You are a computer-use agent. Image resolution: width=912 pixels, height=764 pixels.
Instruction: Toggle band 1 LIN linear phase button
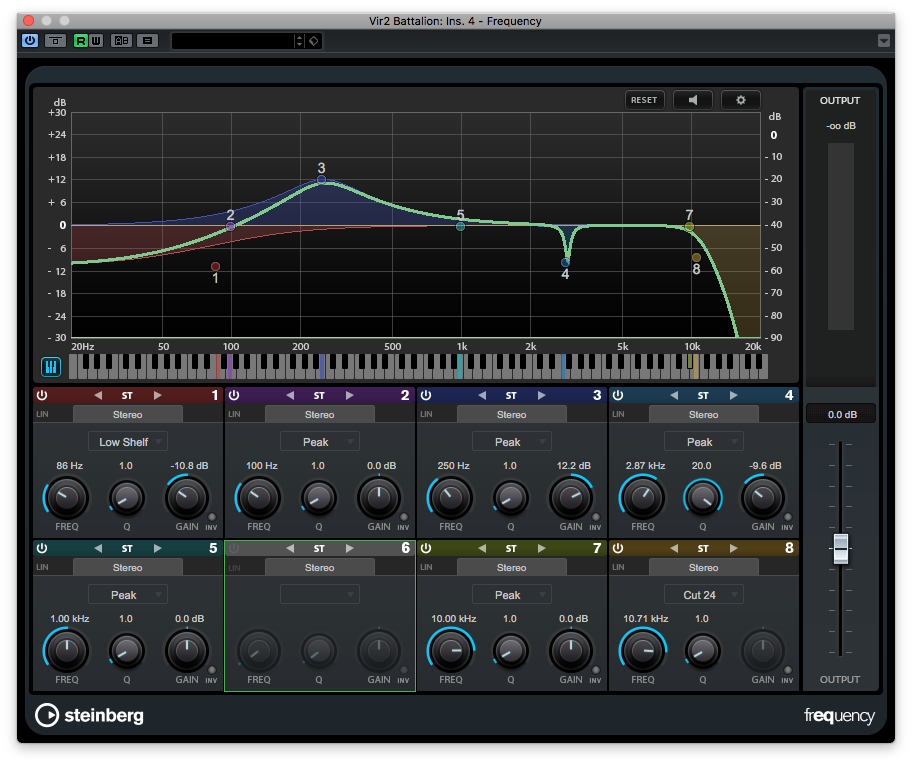(x=42, y=414)
